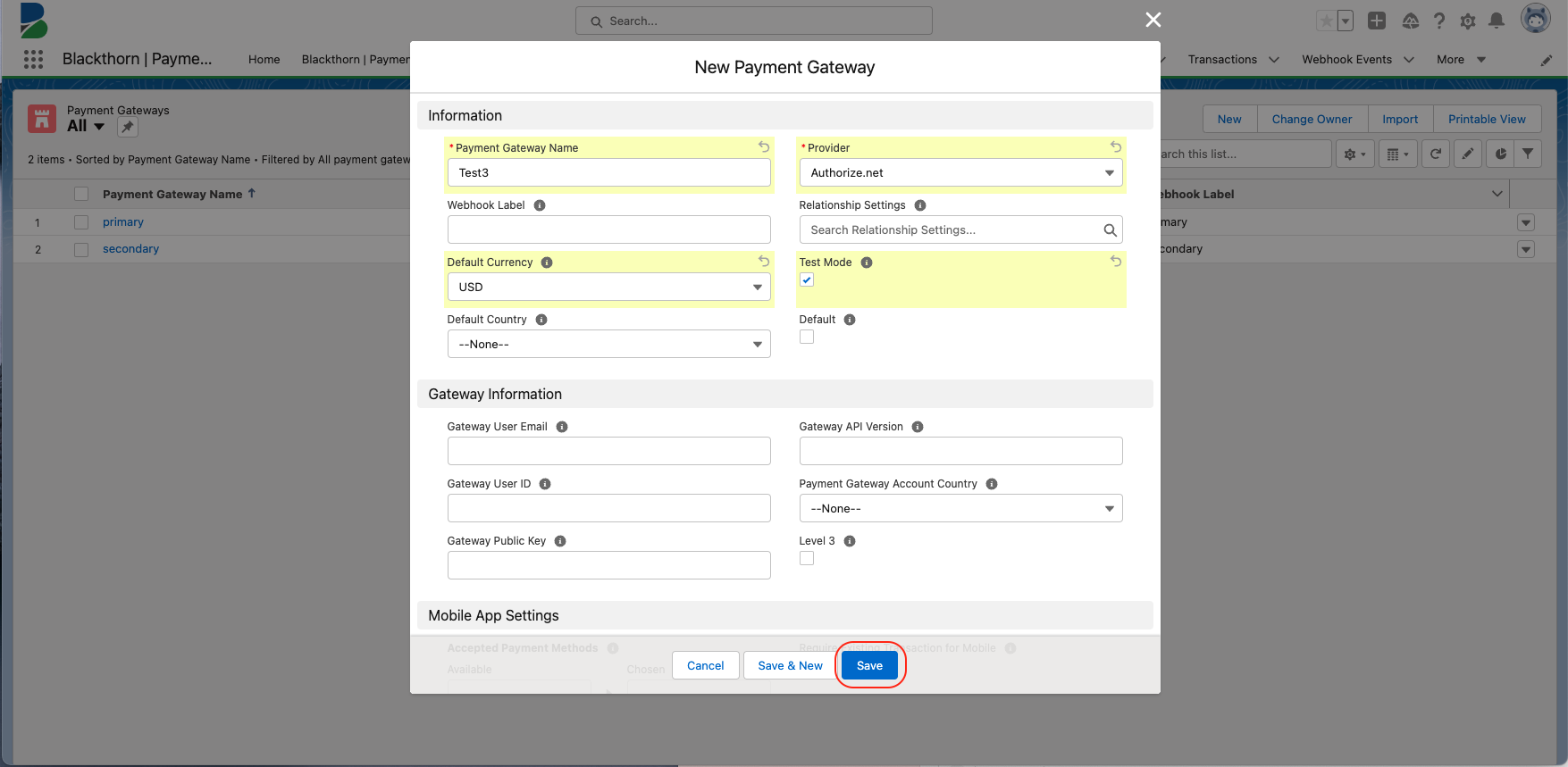Open the primary payment gateway link
This screenshot has height=767, width=1568.
[x=123, y=222]
